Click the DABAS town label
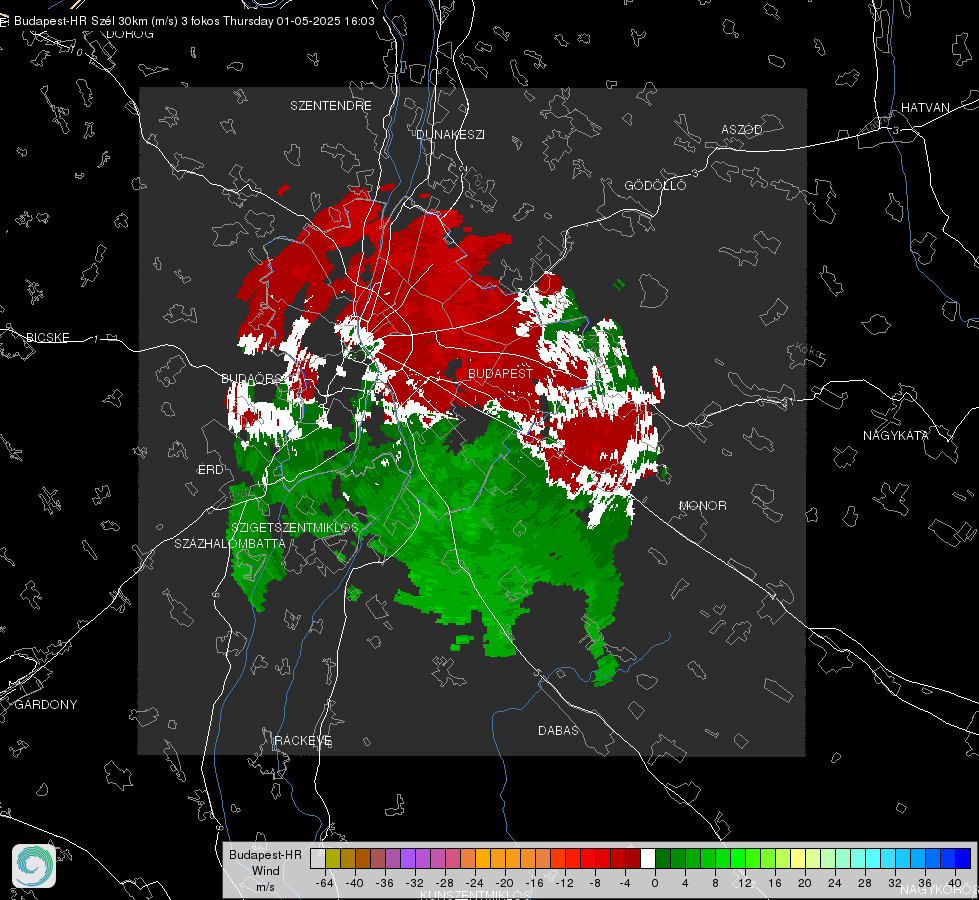The image size is (979, 900). [558, 731]
